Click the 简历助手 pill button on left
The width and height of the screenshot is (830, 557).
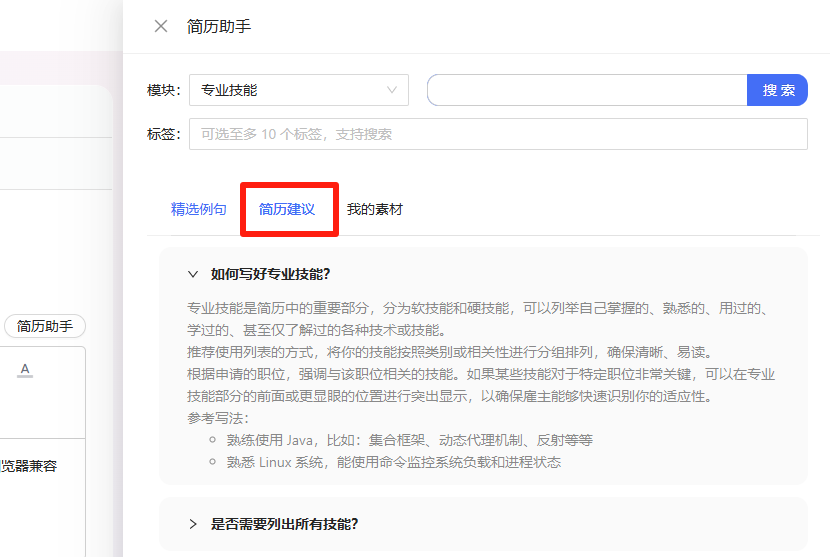[45, 326]
